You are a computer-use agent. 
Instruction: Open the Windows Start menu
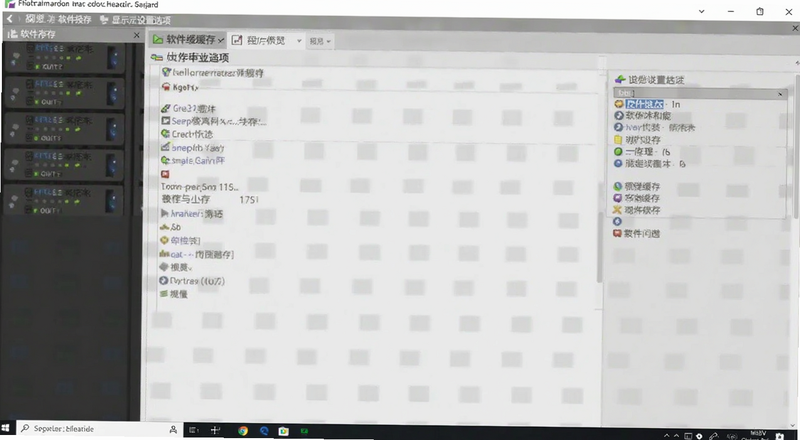click(x=7, y=429)
